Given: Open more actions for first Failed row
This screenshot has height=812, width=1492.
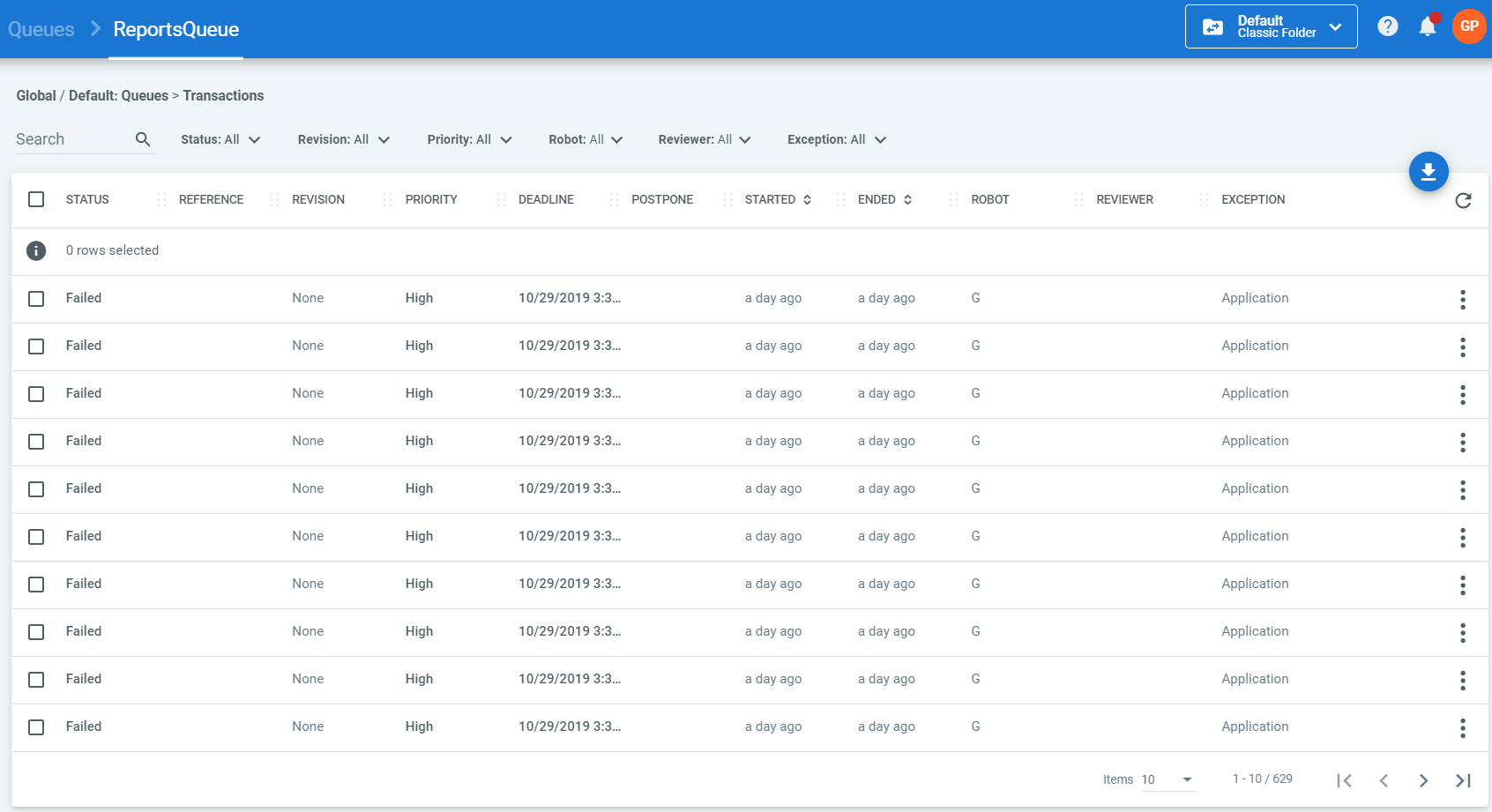Looking at the screenshot, I should point(1463,300).
